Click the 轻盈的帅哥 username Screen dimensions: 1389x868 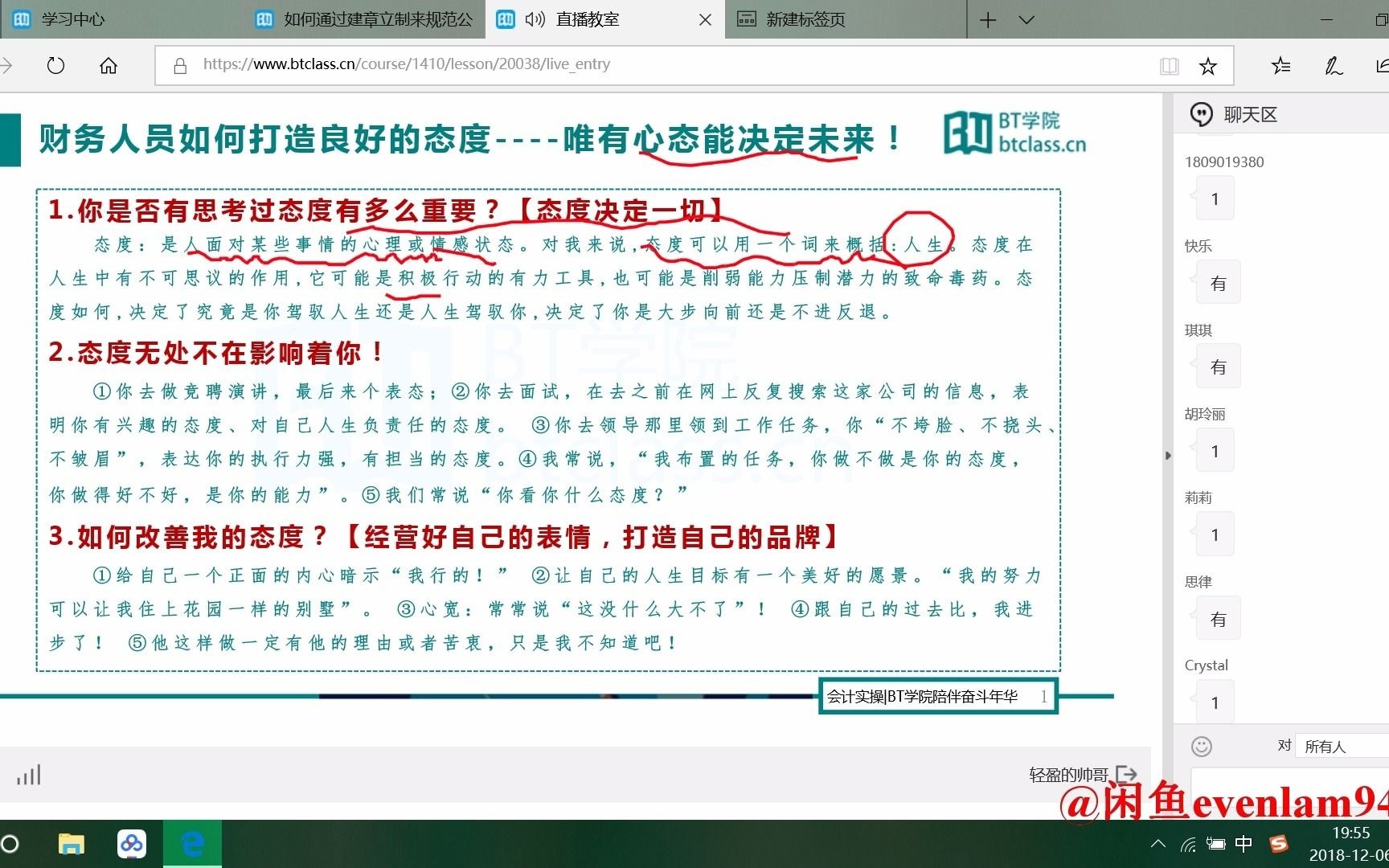click(x=1068, y=775)
